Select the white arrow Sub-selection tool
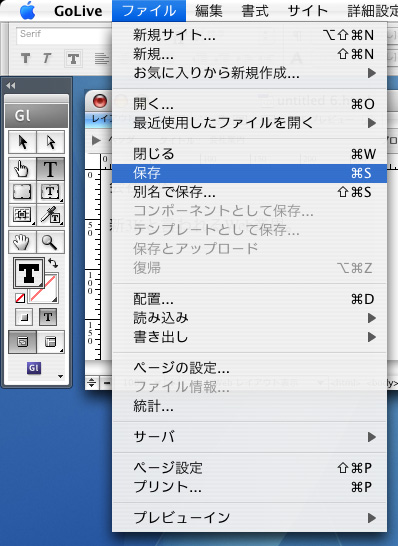Viewport: 398px width, 546px height. pos(51,142)
